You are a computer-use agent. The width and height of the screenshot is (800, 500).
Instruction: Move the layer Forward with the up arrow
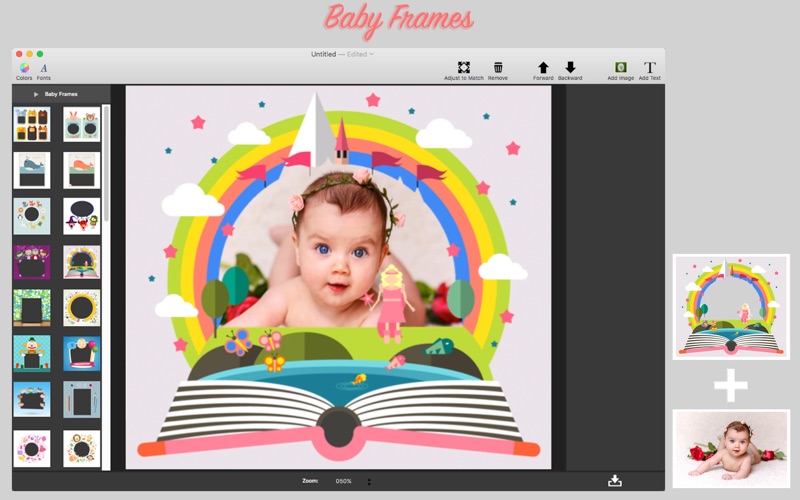(543, 67)
